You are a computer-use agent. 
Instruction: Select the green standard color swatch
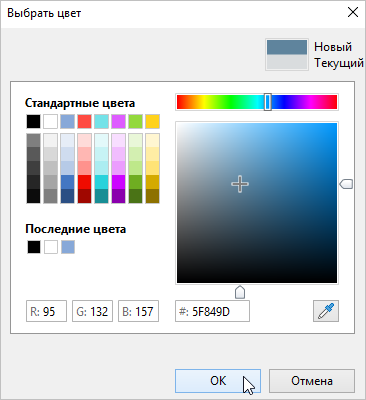pos(136,122)
